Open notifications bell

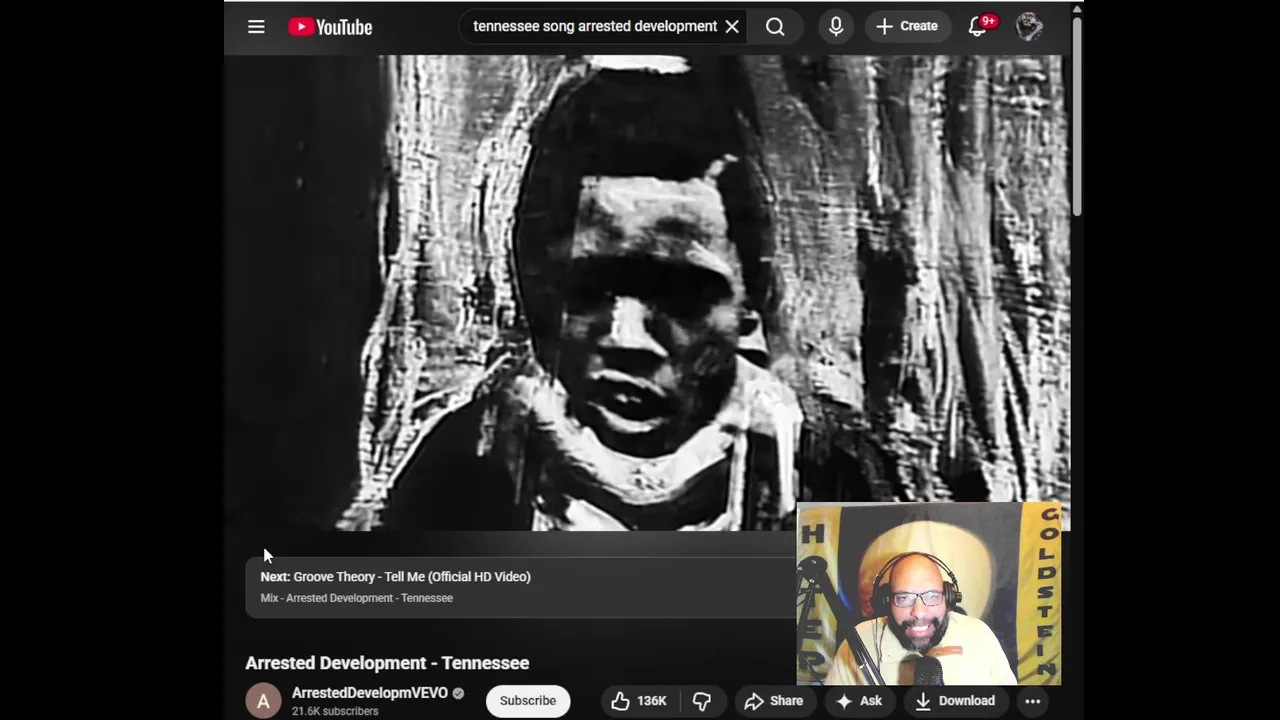978,26
